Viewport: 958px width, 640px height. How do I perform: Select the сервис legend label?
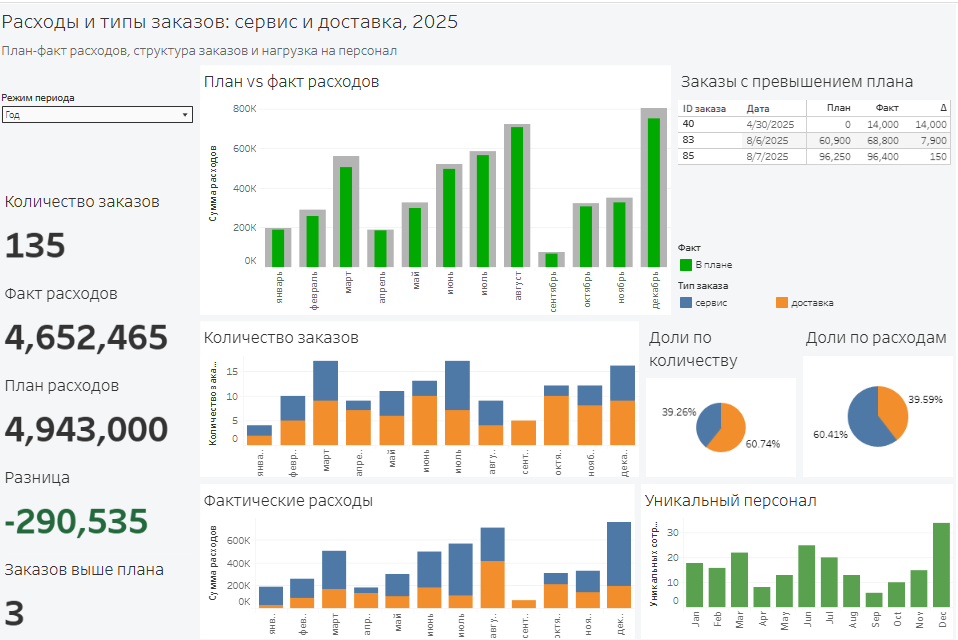(711, 302)
